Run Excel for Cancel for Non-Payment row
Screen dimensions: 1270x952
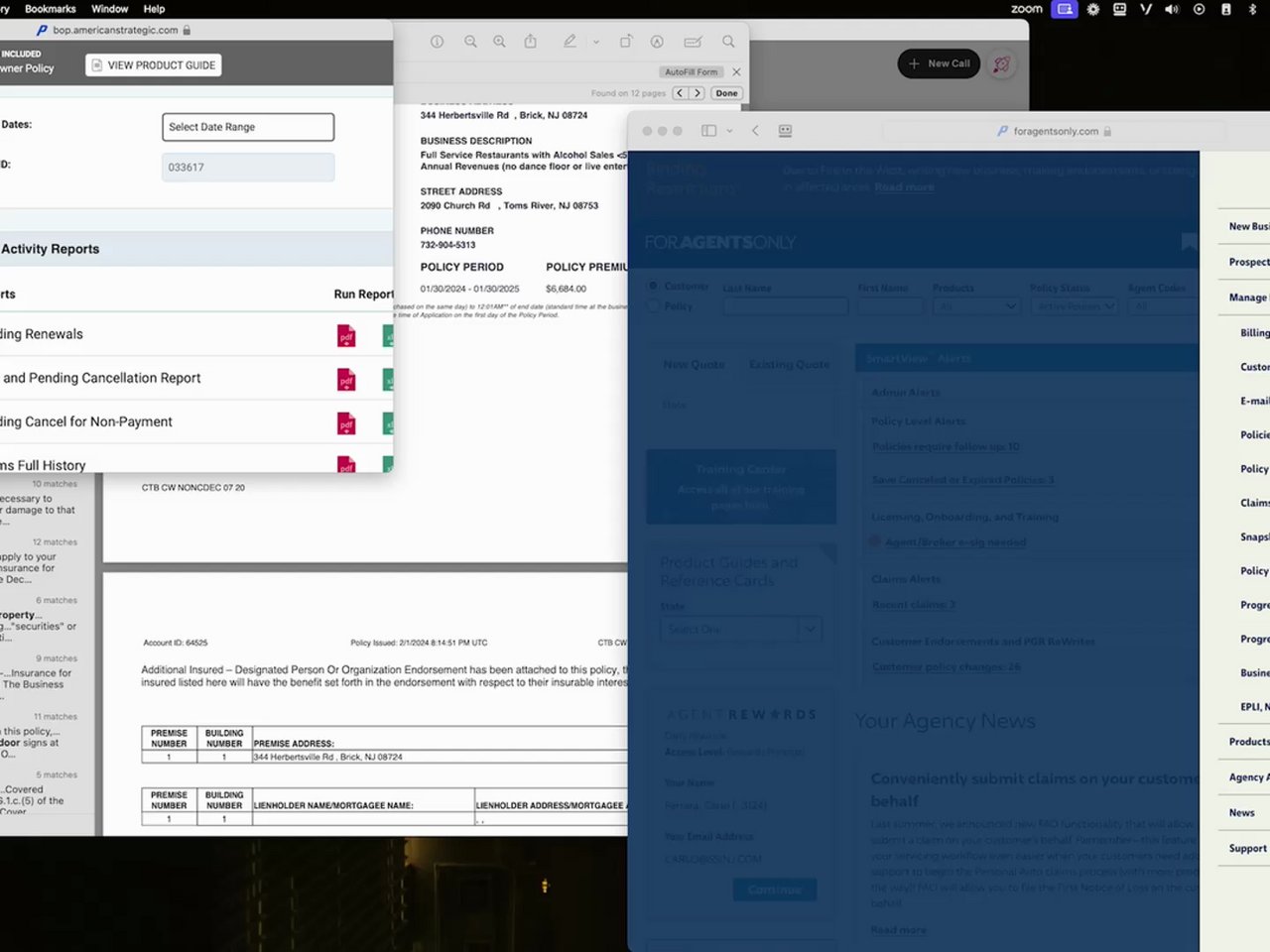(388, 424)
